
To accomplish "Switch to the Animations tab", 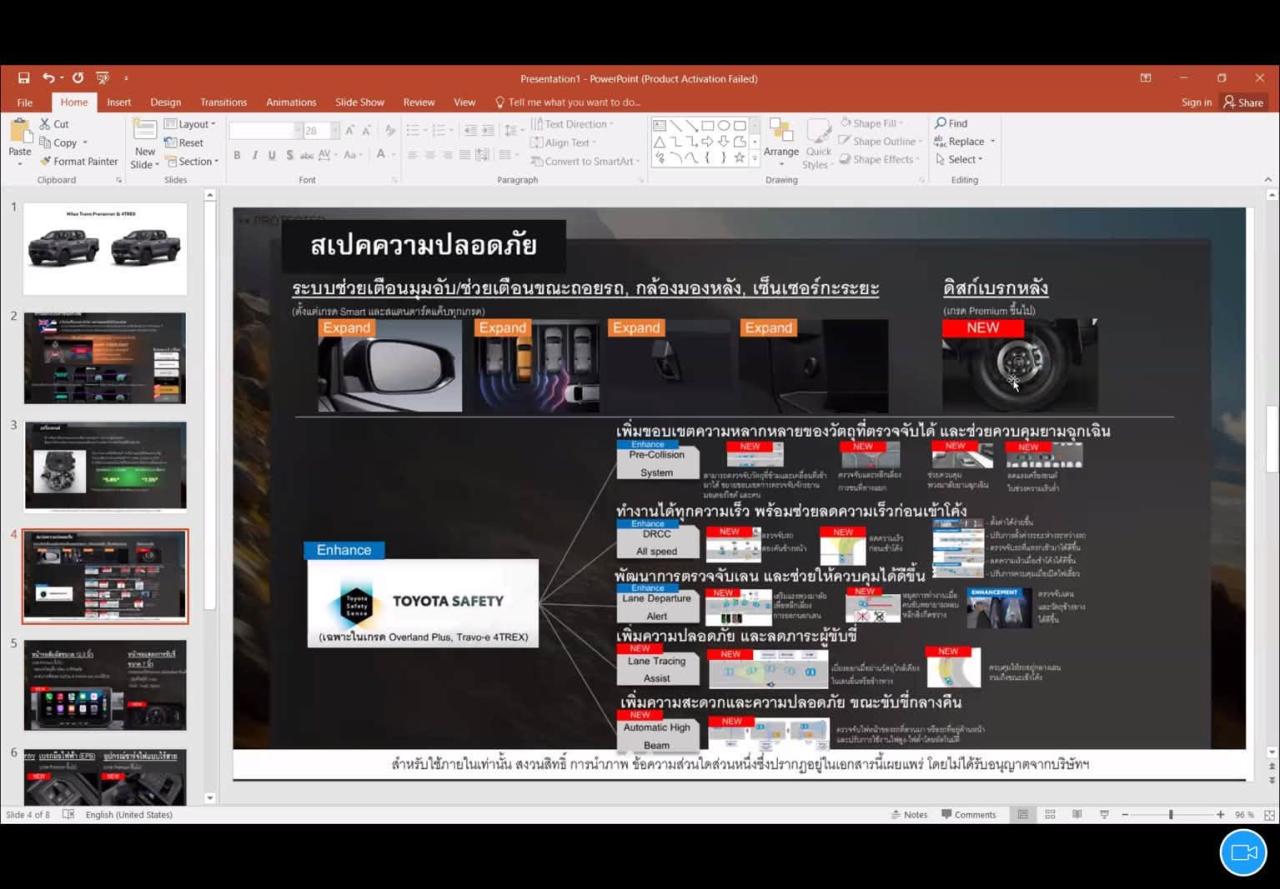I will click(x=291, y=102).
